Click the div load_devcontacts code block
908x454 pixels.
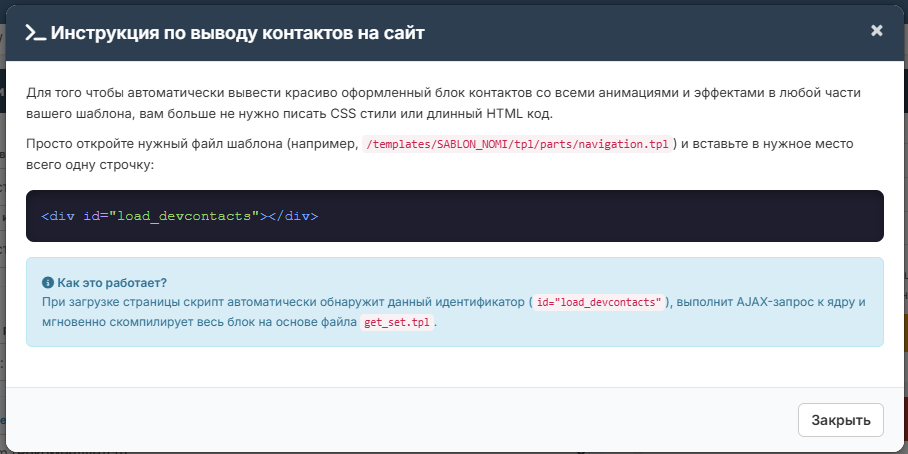pos(455,216)
